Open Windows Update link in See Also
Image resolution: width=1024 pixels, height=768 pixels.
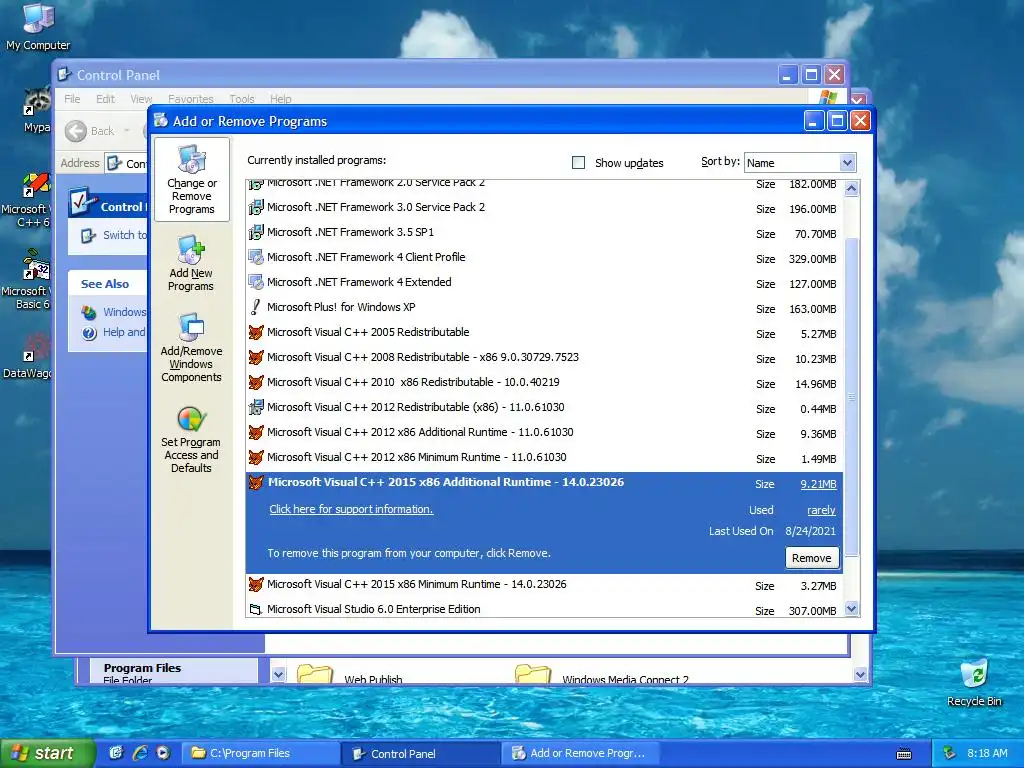(x=124, y=312)
